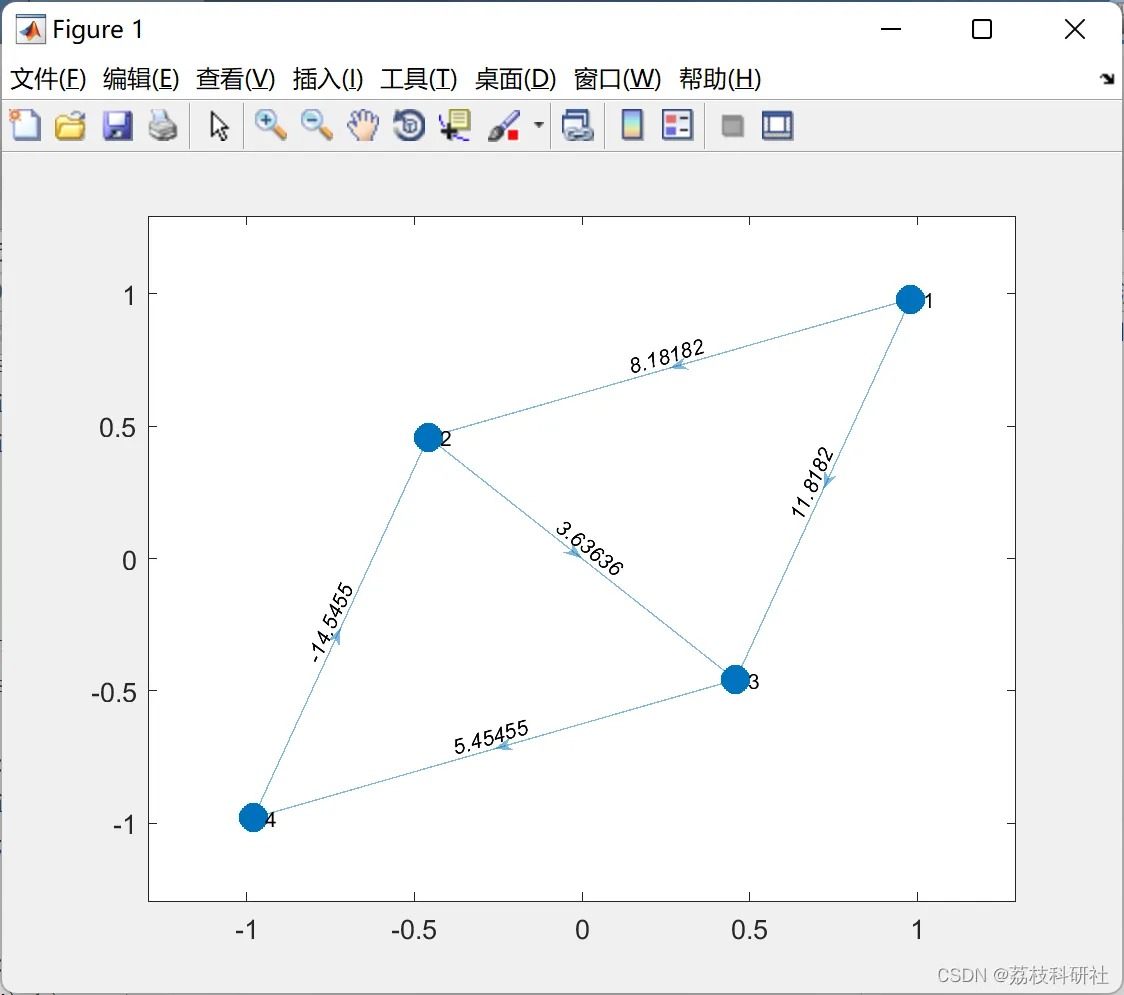Image resolution: width=1124 pixels, height=995 pixels.
Task: Click the MATLAB logo in title bar
Action: pos(30,29)
